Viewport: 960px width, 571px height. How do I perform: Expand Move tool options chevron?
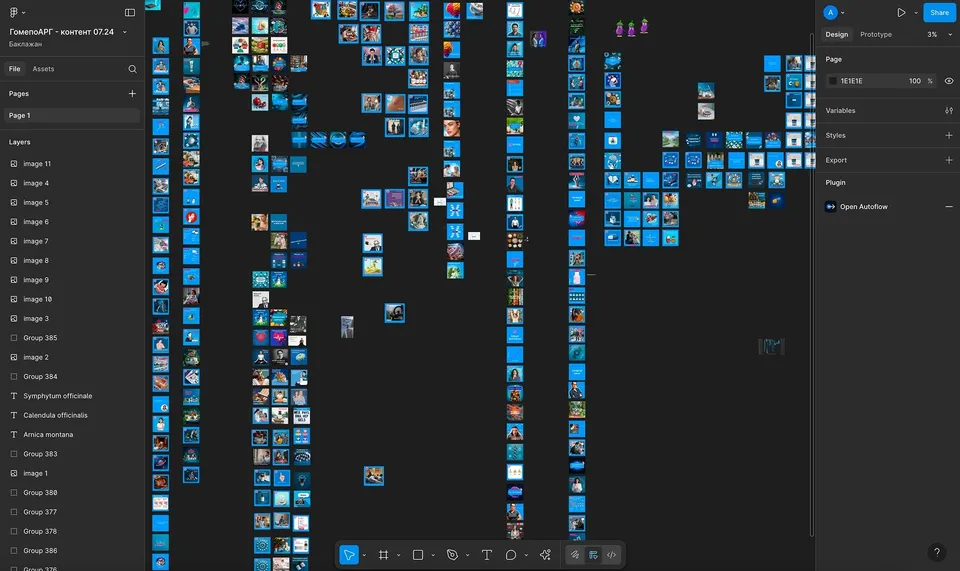pyautogui.click(x=364, y=555)
